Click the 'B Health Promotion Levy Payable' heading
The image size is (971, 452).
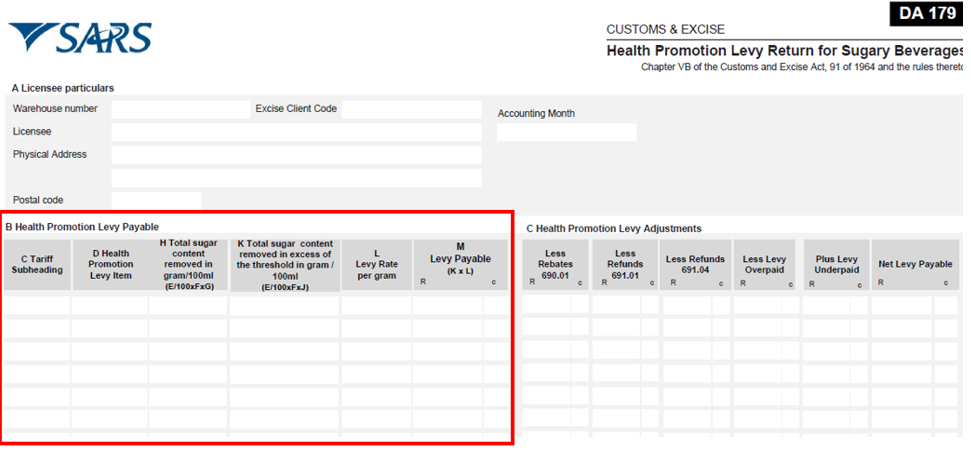pos(82,227)
